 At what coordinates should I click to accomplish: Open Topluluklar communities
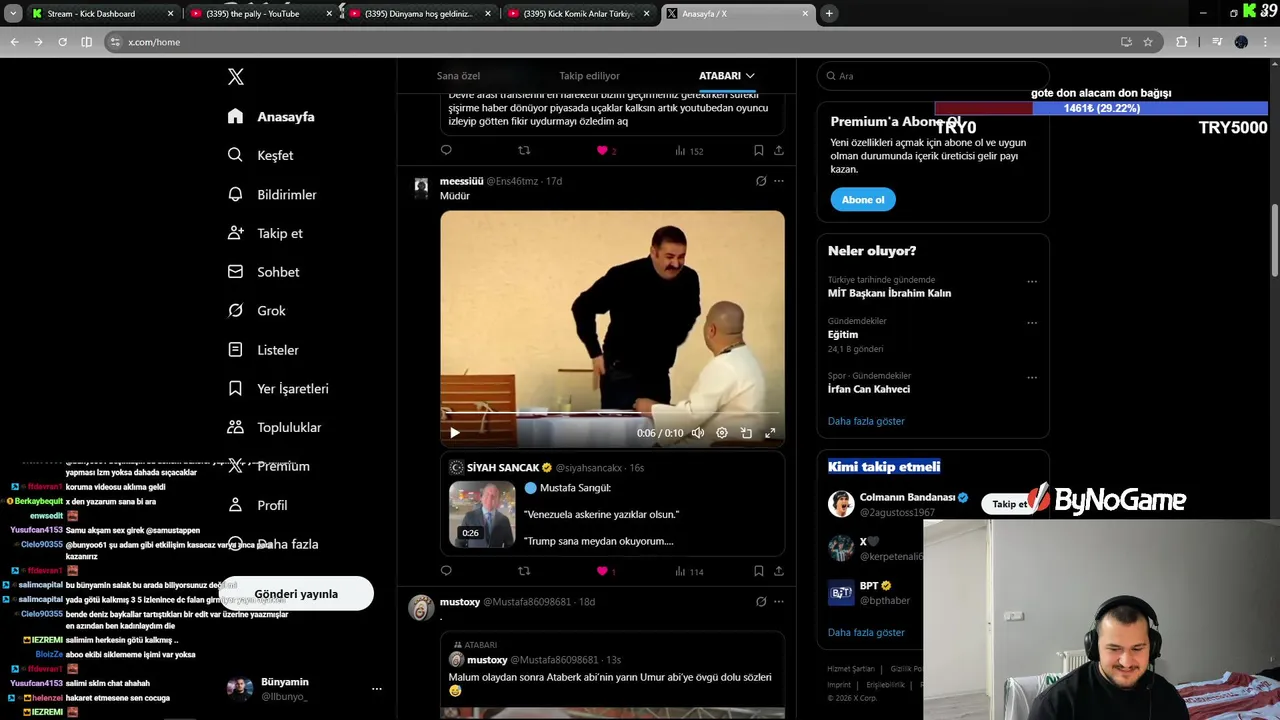tap(274, 427)
